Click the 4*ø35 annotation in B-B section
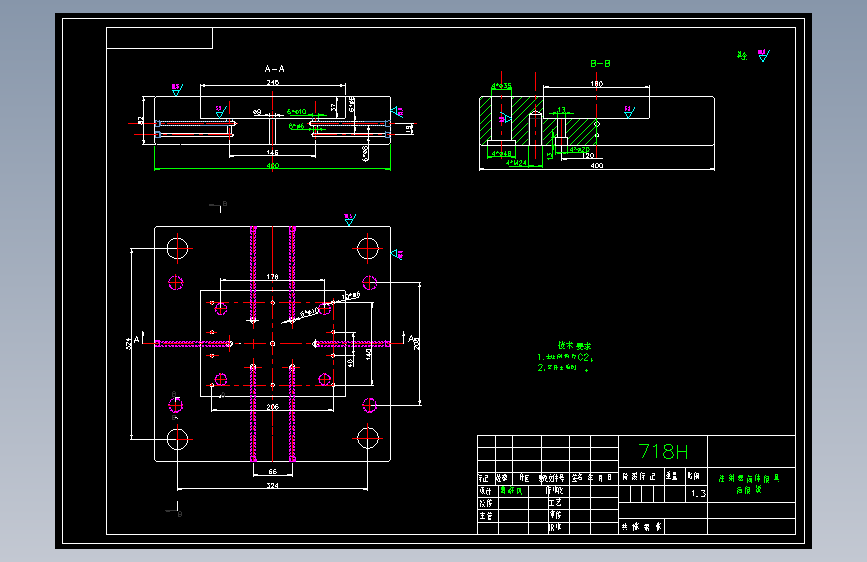The width and height of the screenshot is (867, 562). coord(501,86)
